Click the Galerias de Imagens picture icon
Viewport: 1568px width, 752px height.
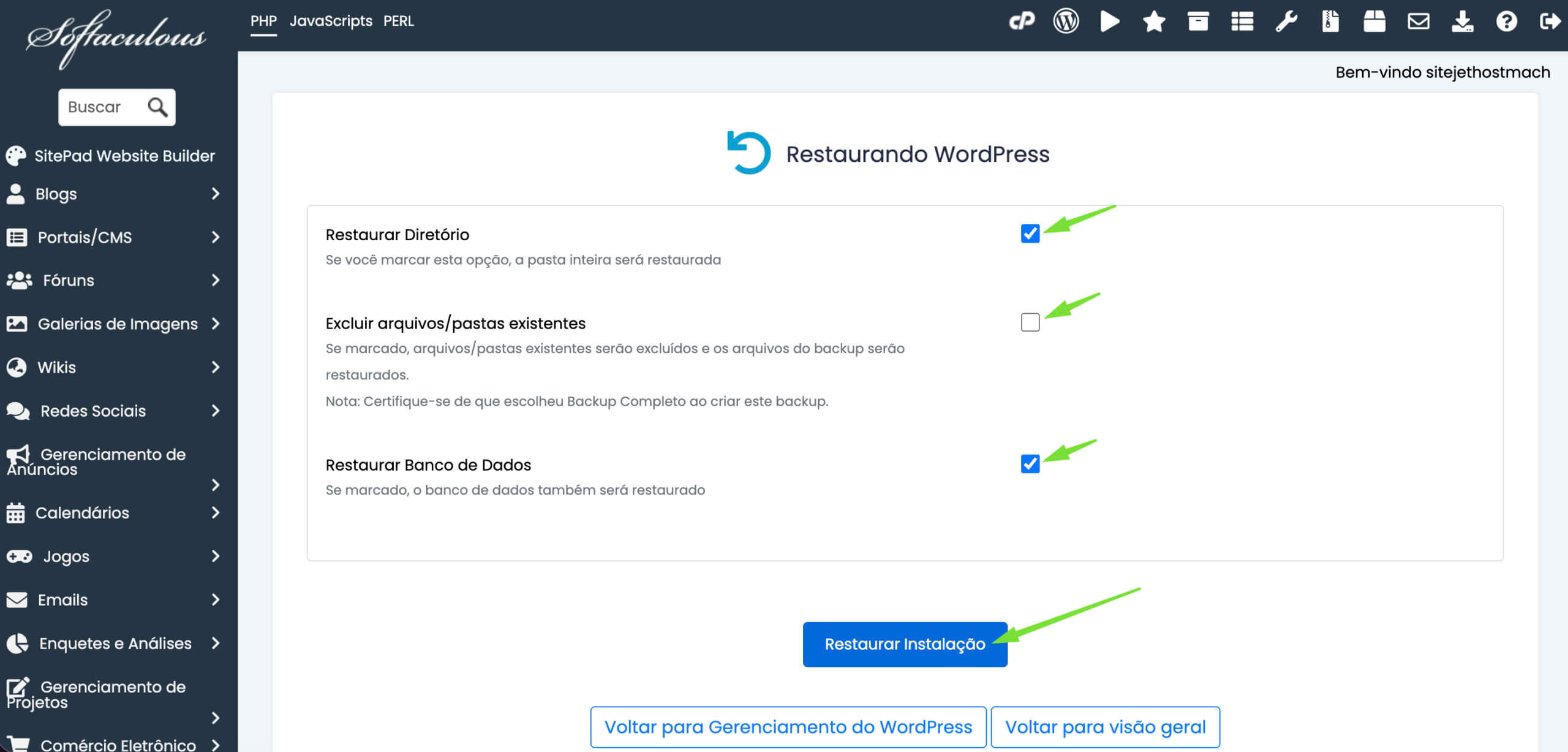click(17, 324)
